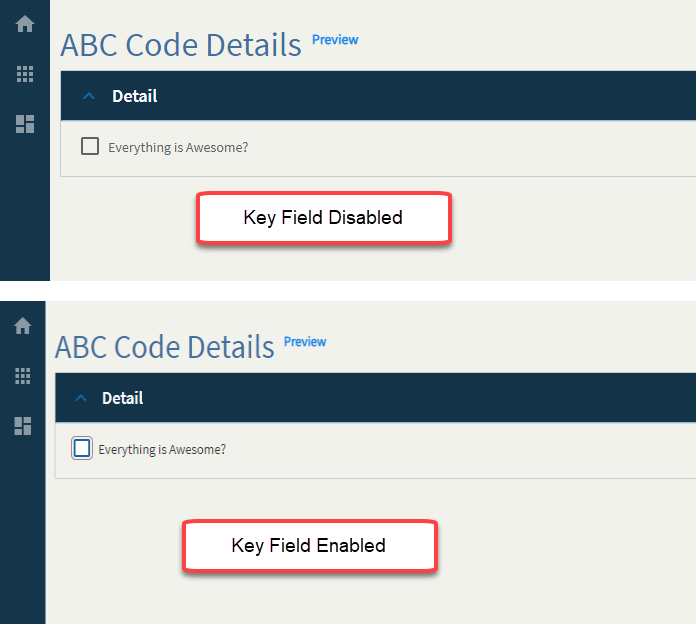Screen dimensions: 696x626
Task: Open the dashboard tiles icon in bottom sidebar
Action: point(23,426)
